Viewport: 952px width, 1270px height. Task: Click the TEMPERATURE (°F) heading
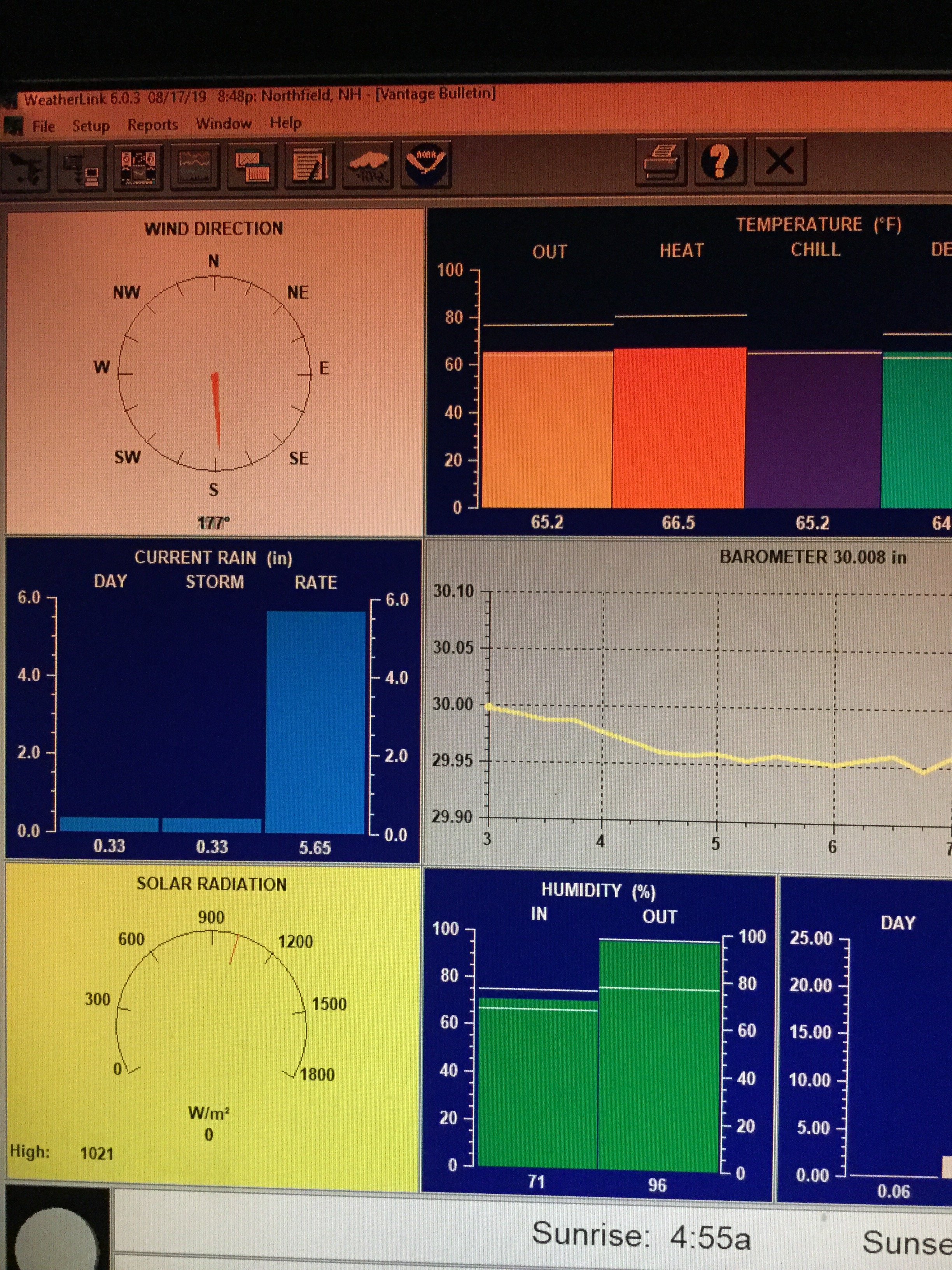pyautogui.click(x=819, y=225)
